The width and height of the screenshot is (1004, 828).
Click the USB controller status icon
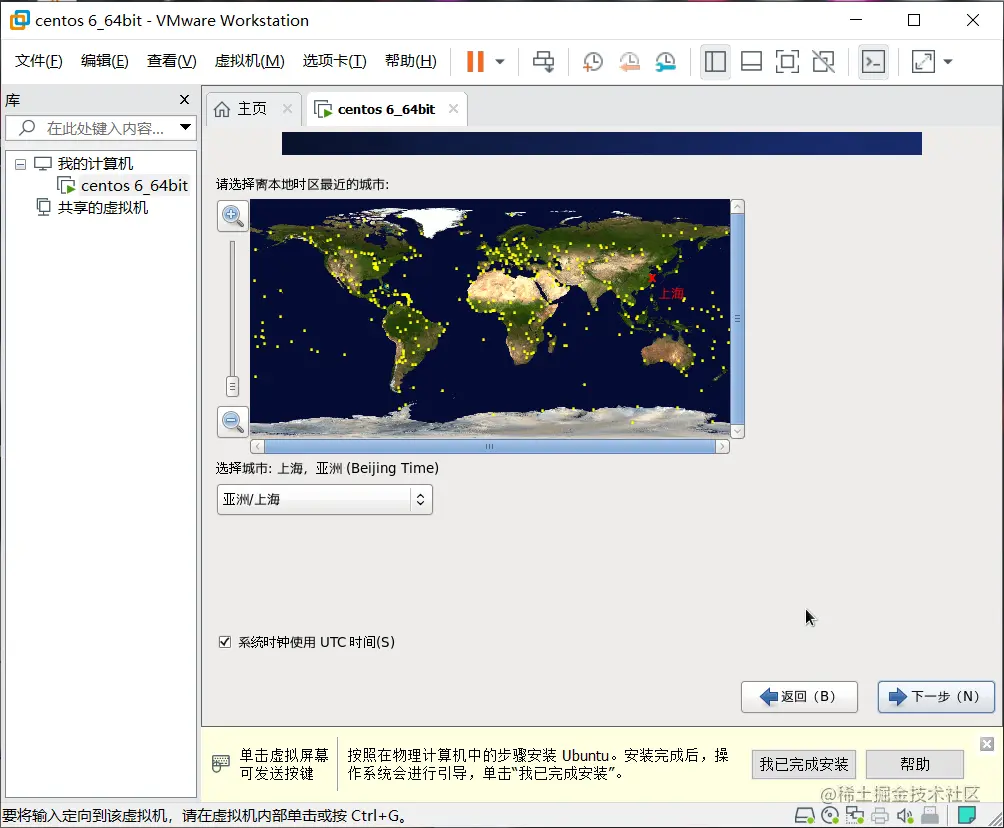pyautogui.click(x=930, y=815)
